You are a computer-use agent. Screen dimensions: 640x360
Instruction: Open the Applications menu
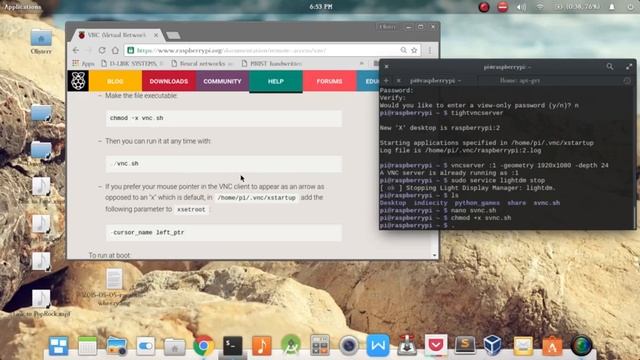(x=22, y=7)
